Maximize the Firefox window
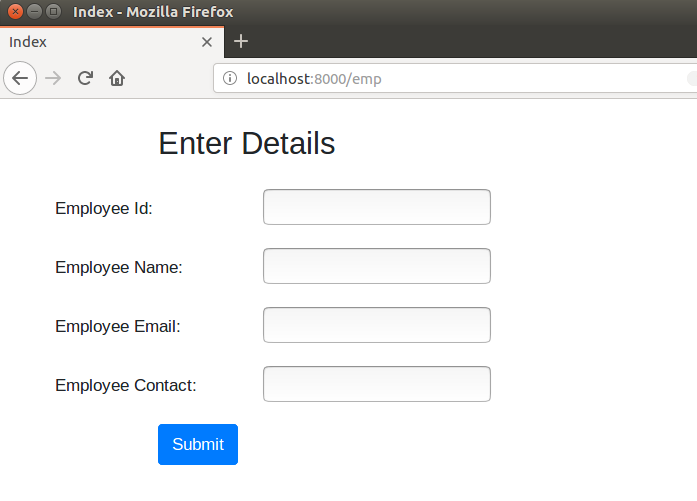This screenshot has width=697, height=501. pos(53,12)
